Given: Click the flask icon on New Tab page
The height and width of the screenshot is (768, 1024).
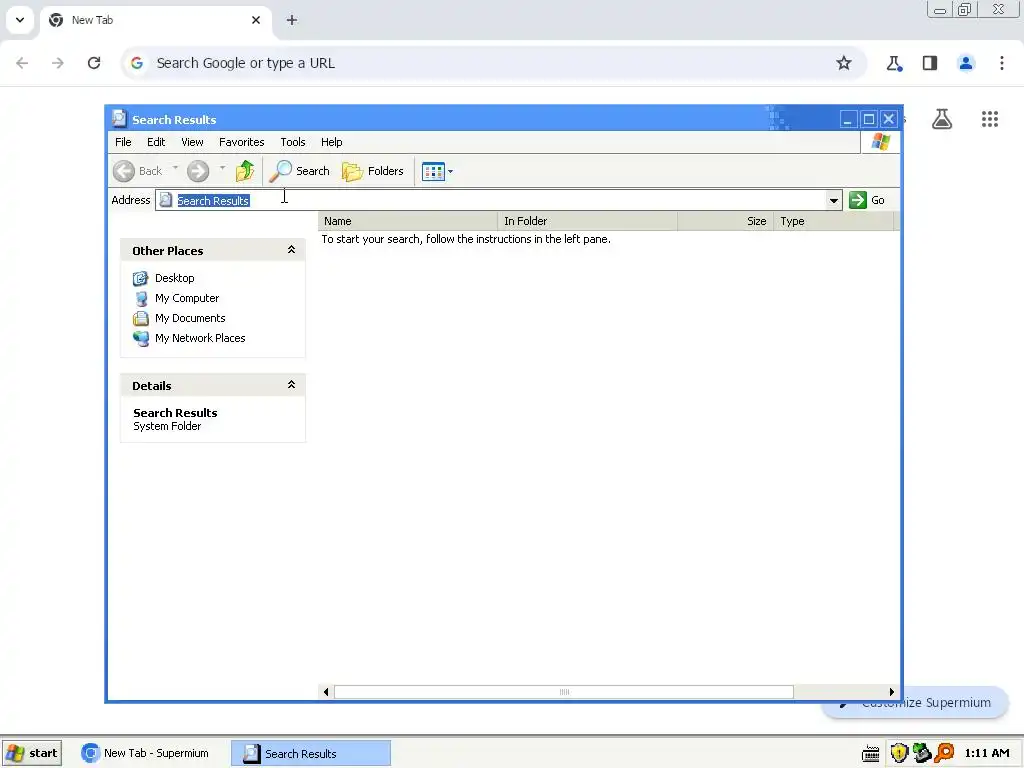Looking at the screenshot, I should 942,119.
